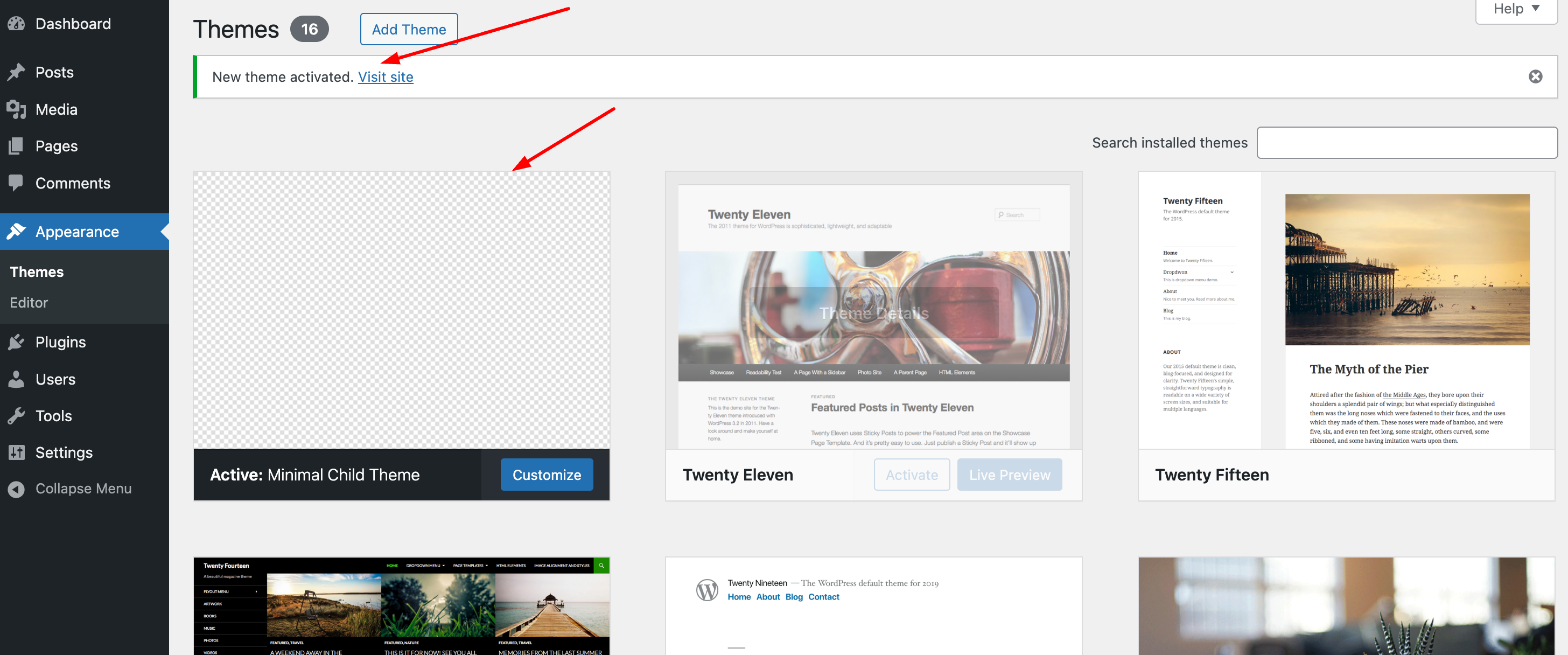Open the Editor submenu item
This screenshot has height=655, width=1568.
click(29, 303)
